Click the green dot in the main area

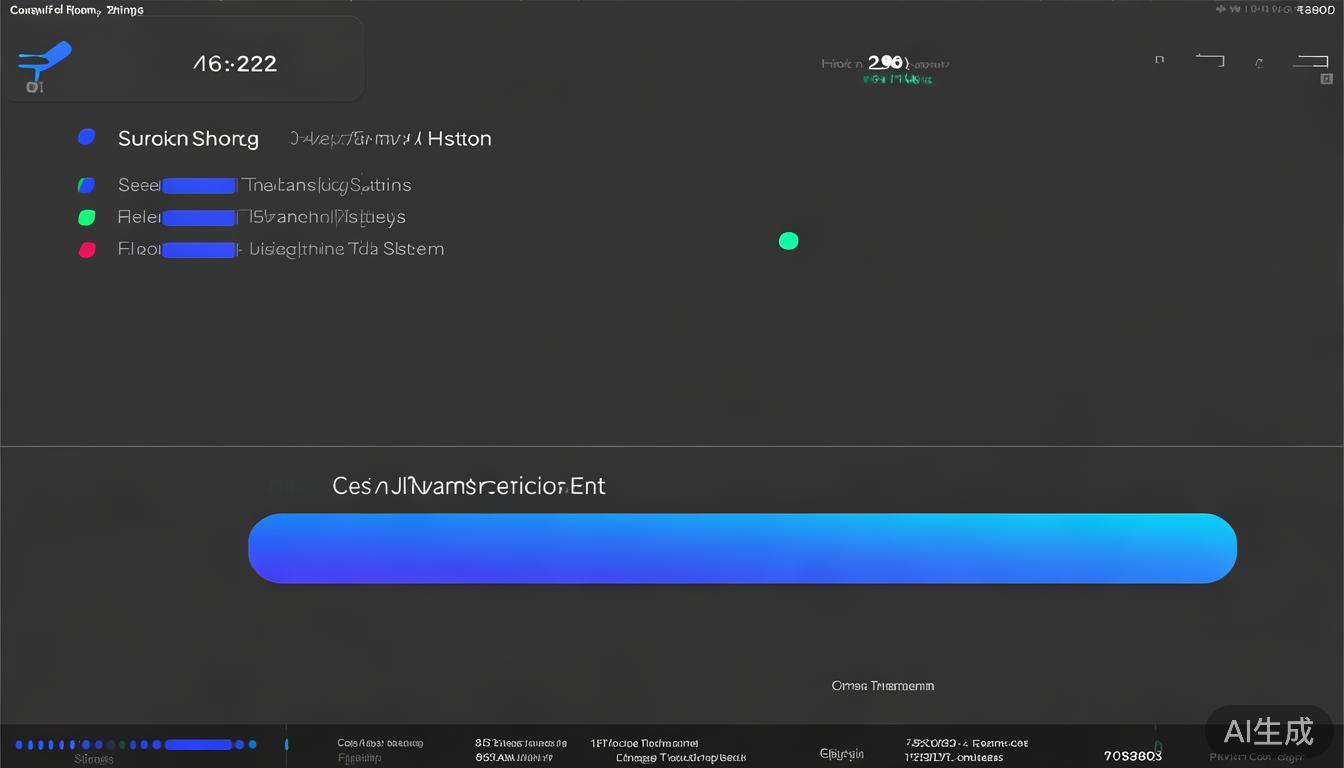[788, 240]
